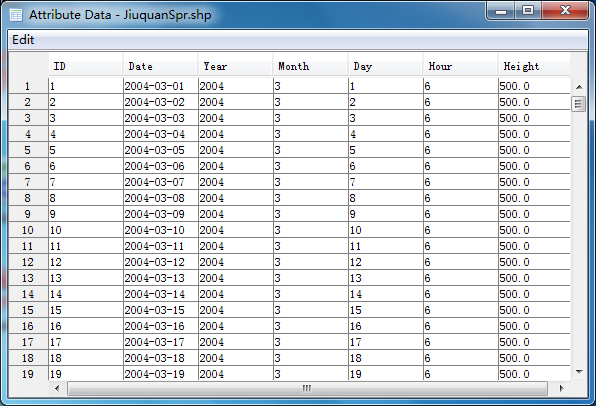Click the date cell 2004-03-04
The image size is (596, 406).
pos(161,134)
